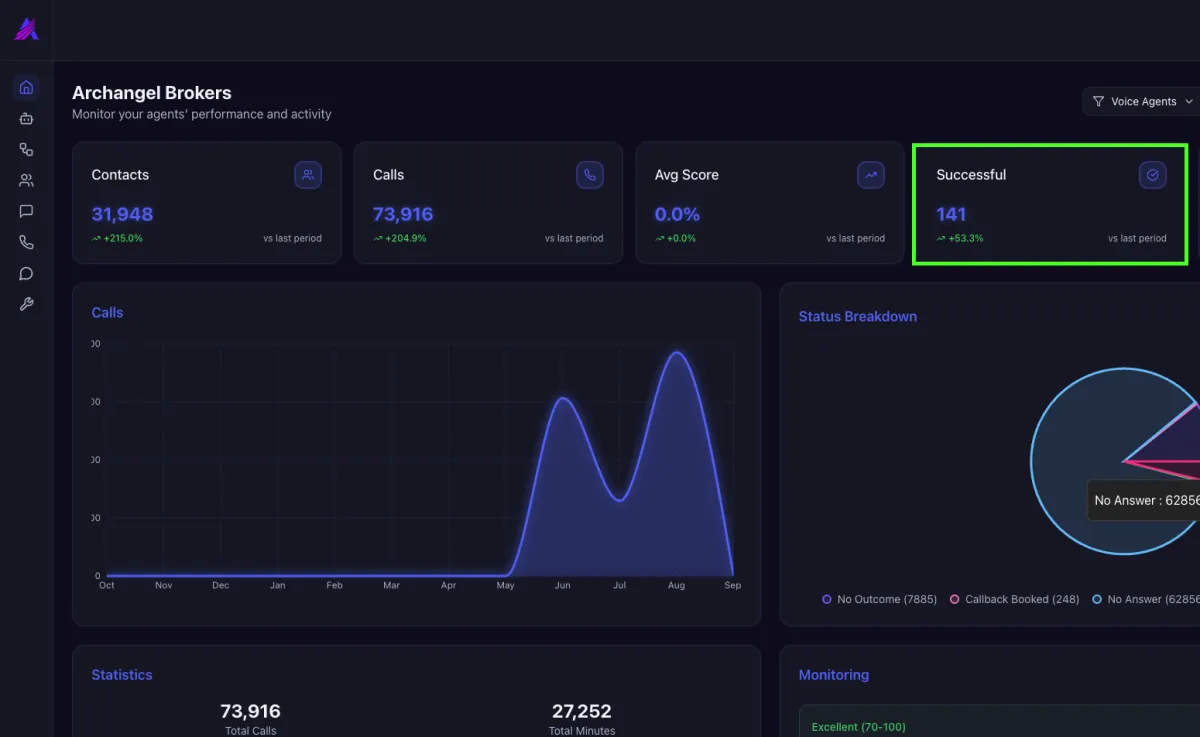Open the wrench tools icon in sidebar

click(x=26, y=305)
